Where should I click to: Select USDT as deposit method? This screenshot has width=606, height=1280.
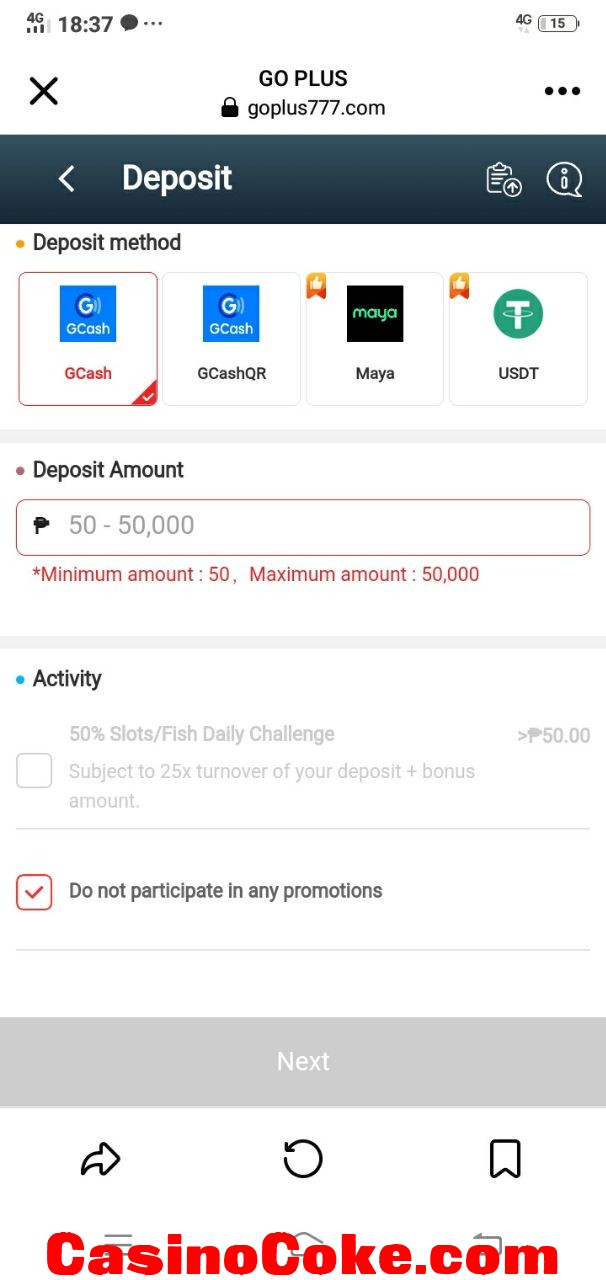click(x=518, y=339)
